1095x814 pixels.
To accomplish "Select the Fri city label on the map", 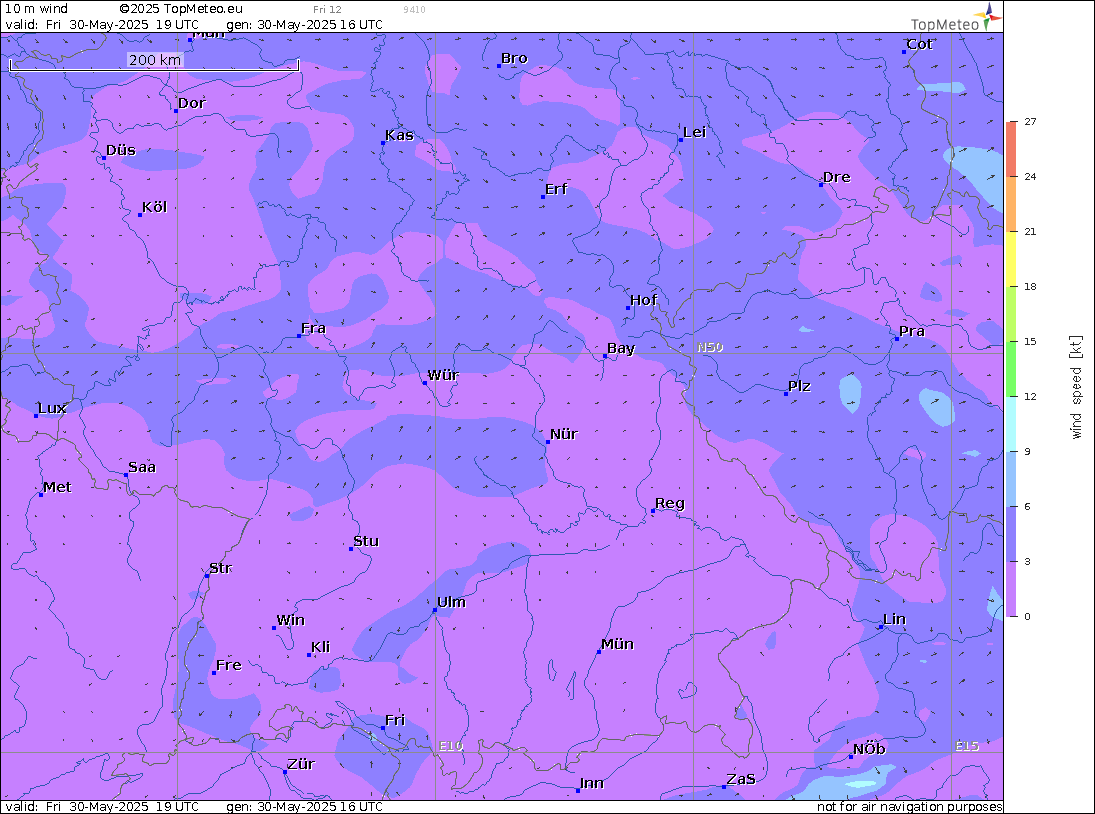I will pyautogui.click(x=395, y=720).
